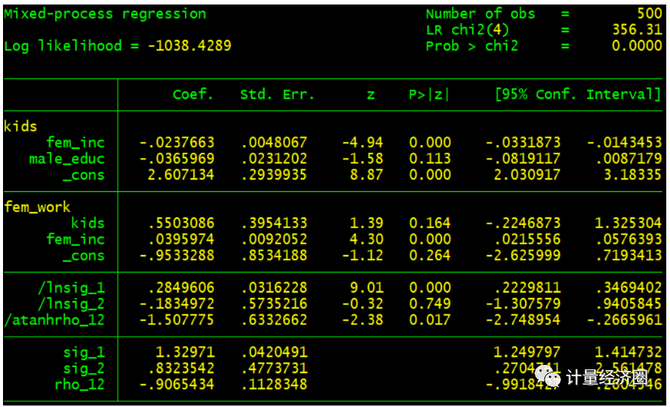Click the Prob > chi2 value 0.0000
The width and height of the screenshot is (670, 407).
[x=637, y=46]
